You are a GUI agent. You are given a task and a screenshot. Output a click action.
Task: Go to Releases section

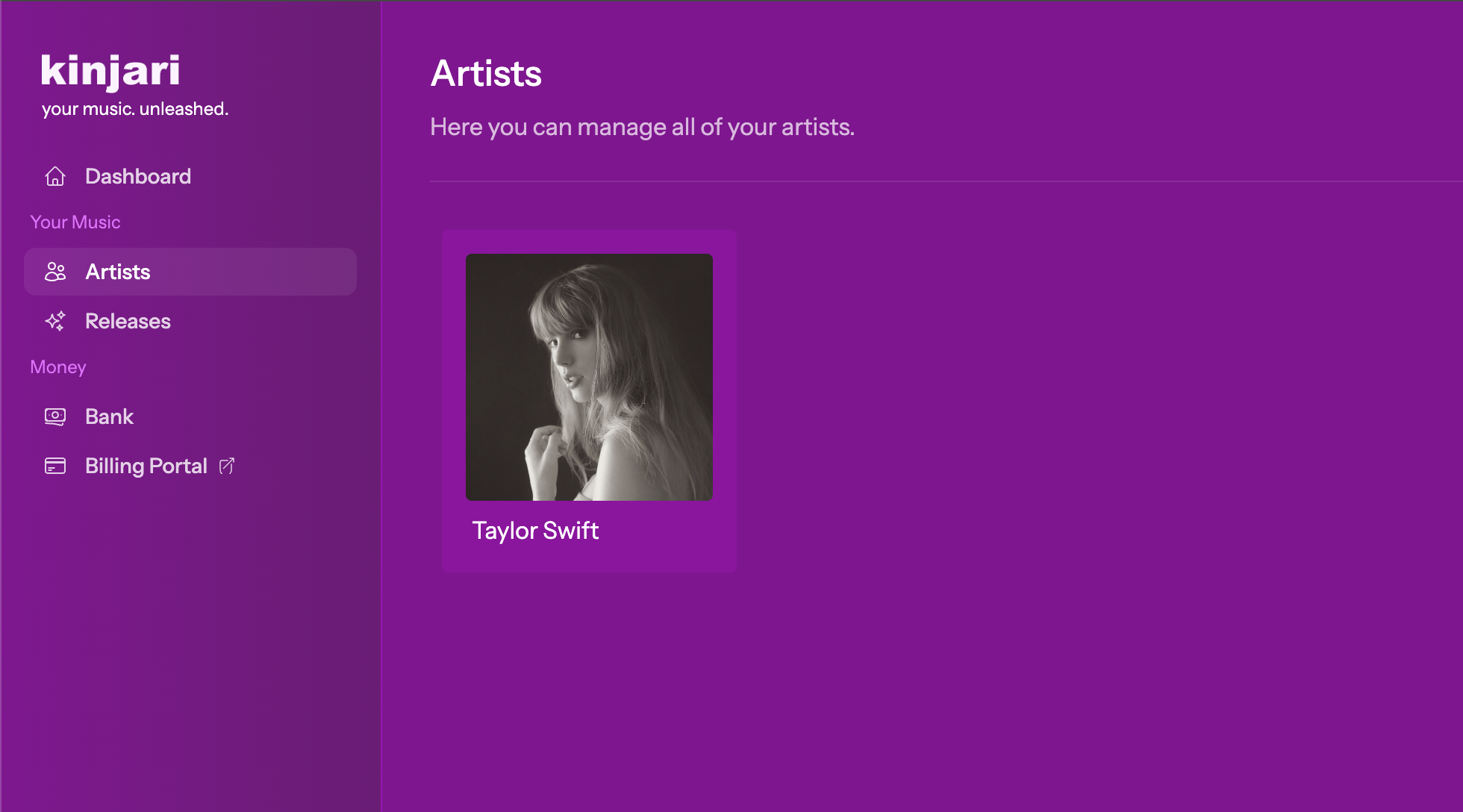pos(190,321)
